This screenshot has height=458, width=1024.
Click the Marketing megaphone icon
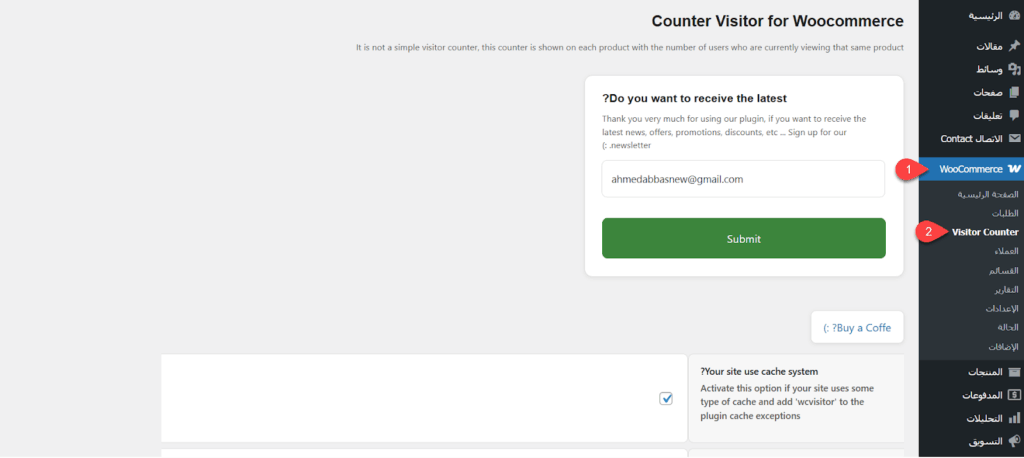point(1014,441)
